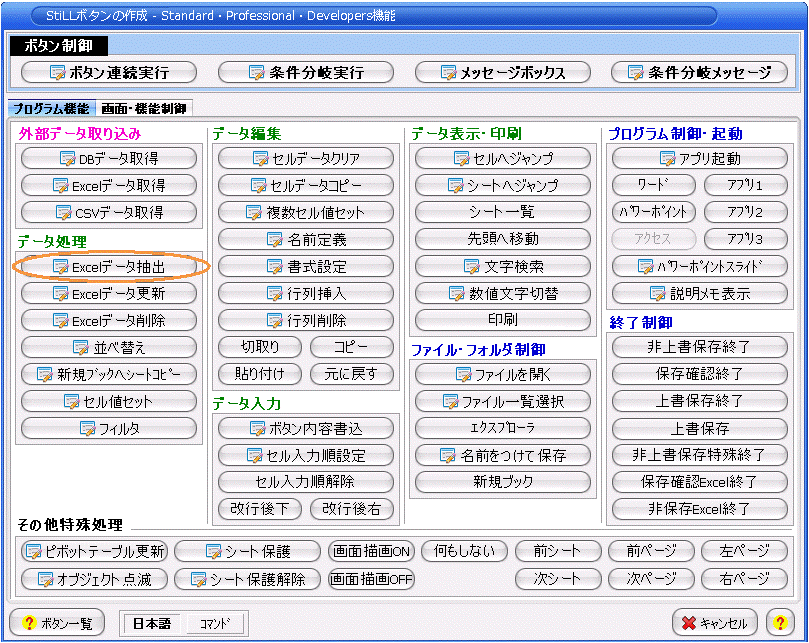Choose the 貼り付け button
Image resolution: width=809 pixels, height=643 pixels.
[260, 374]
